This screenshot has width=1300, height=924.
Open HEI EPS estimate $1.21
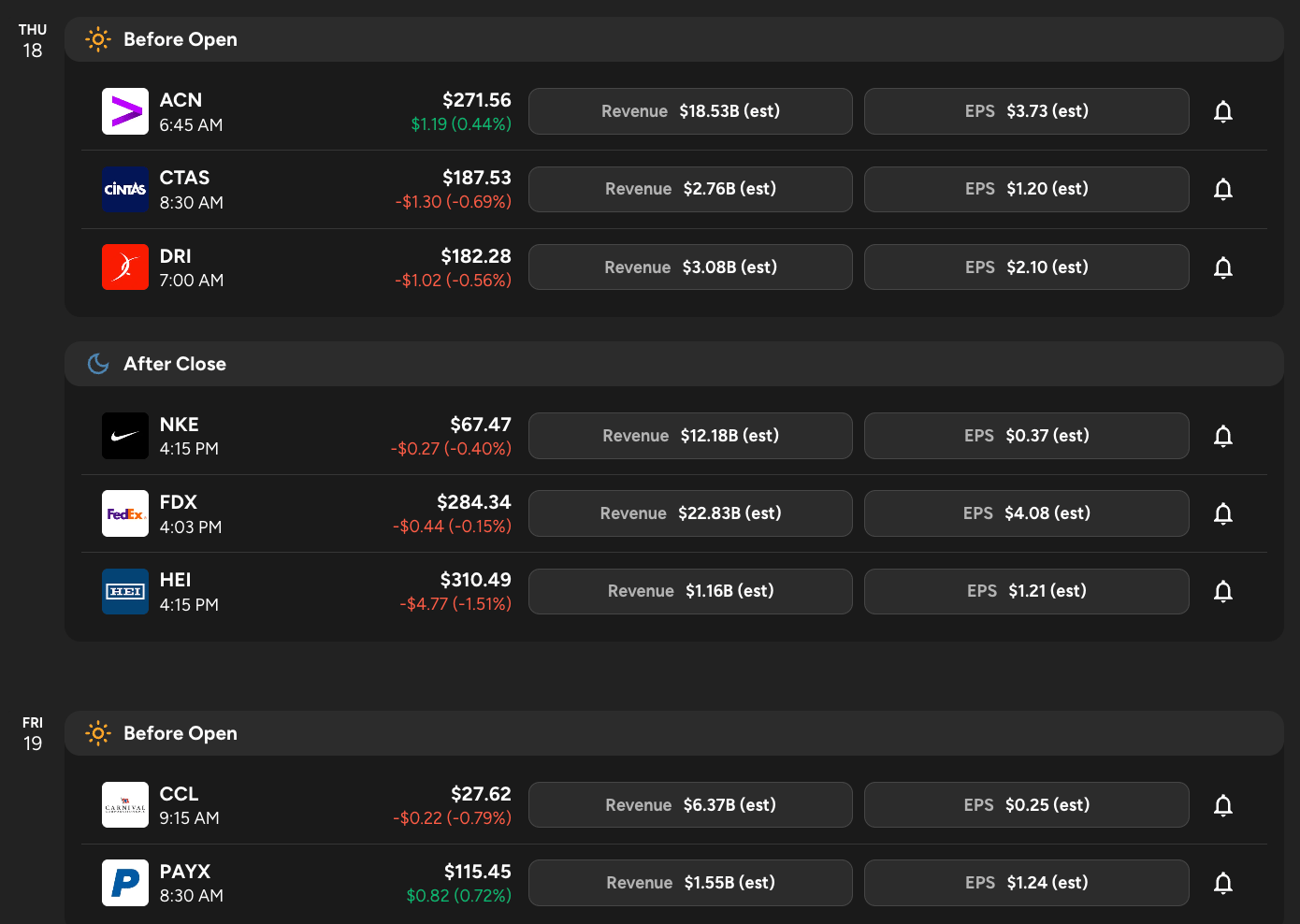coord(1027,591)
